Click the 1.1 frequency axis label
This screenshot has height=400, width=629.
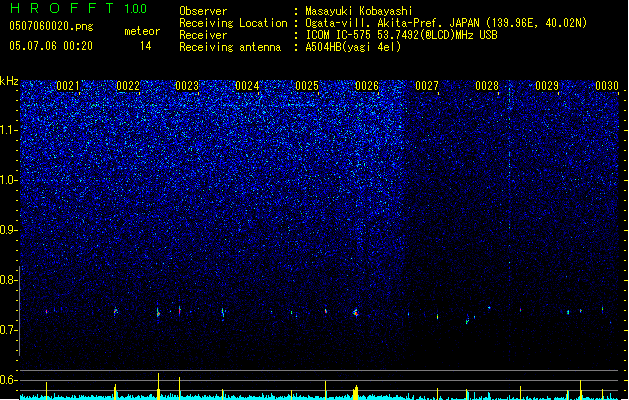click(9, 130)
